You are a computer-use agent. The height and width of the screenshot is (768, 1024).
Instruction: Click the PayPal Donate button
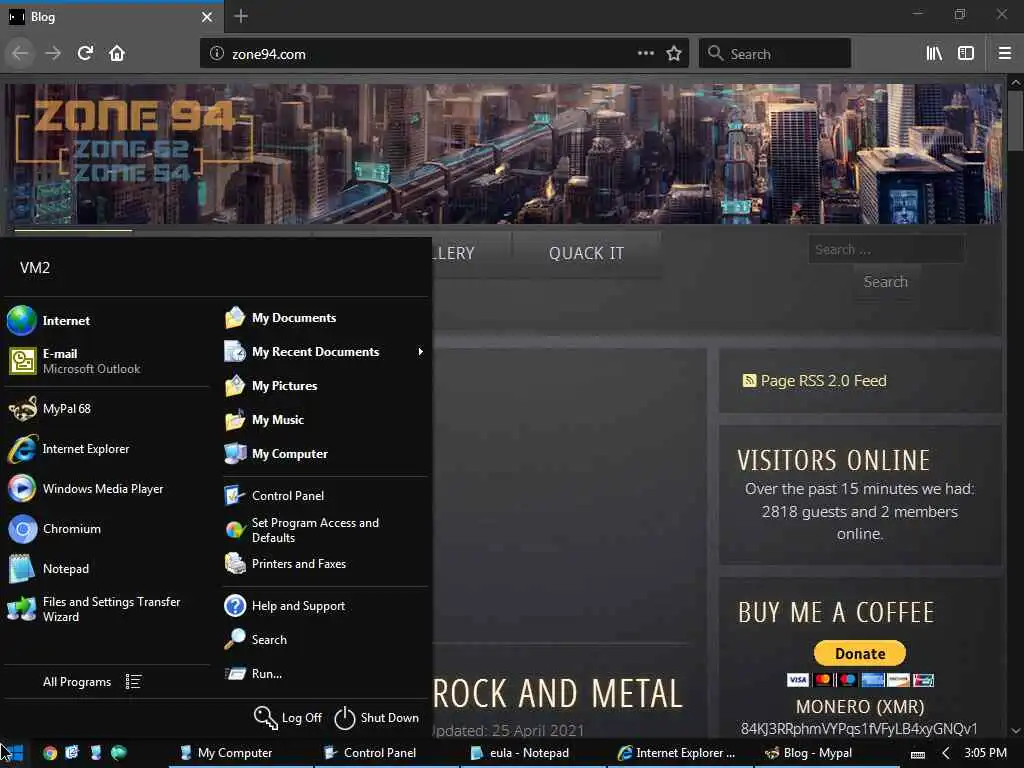point(859,653)
